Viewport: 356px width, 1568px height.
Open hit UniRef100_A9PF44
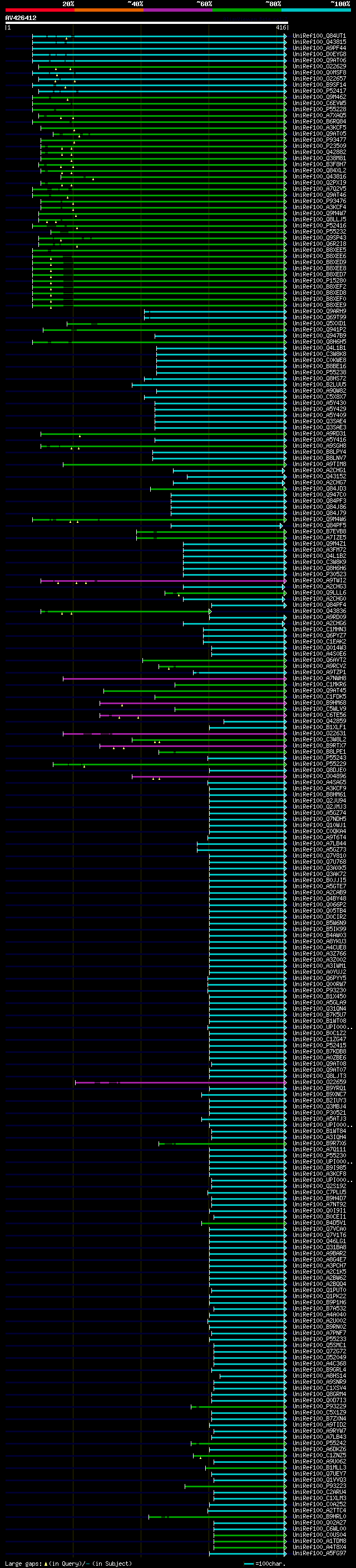pos(319,48)
